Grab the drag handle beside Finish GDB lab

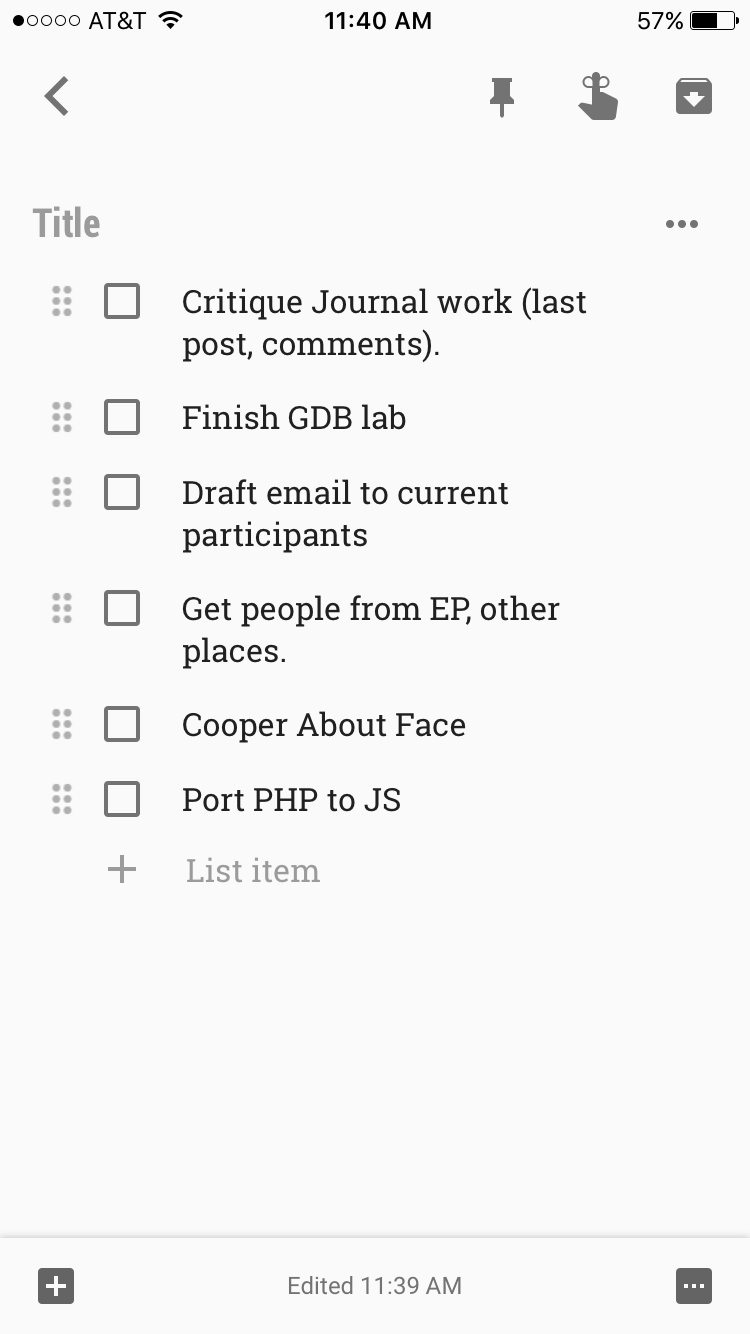tap(62, 417)
